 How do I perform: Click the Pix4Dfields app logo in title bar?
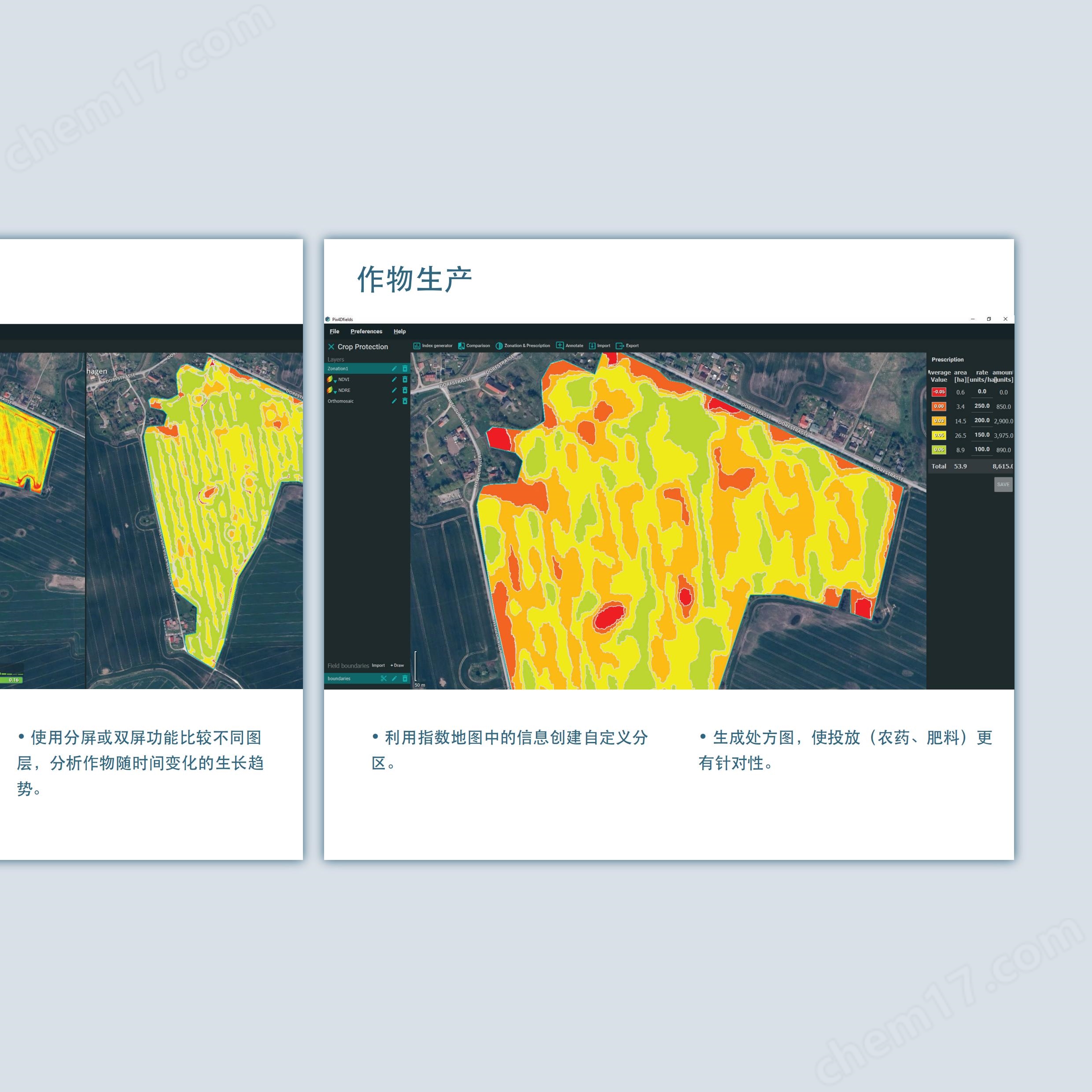click(328, 319)
